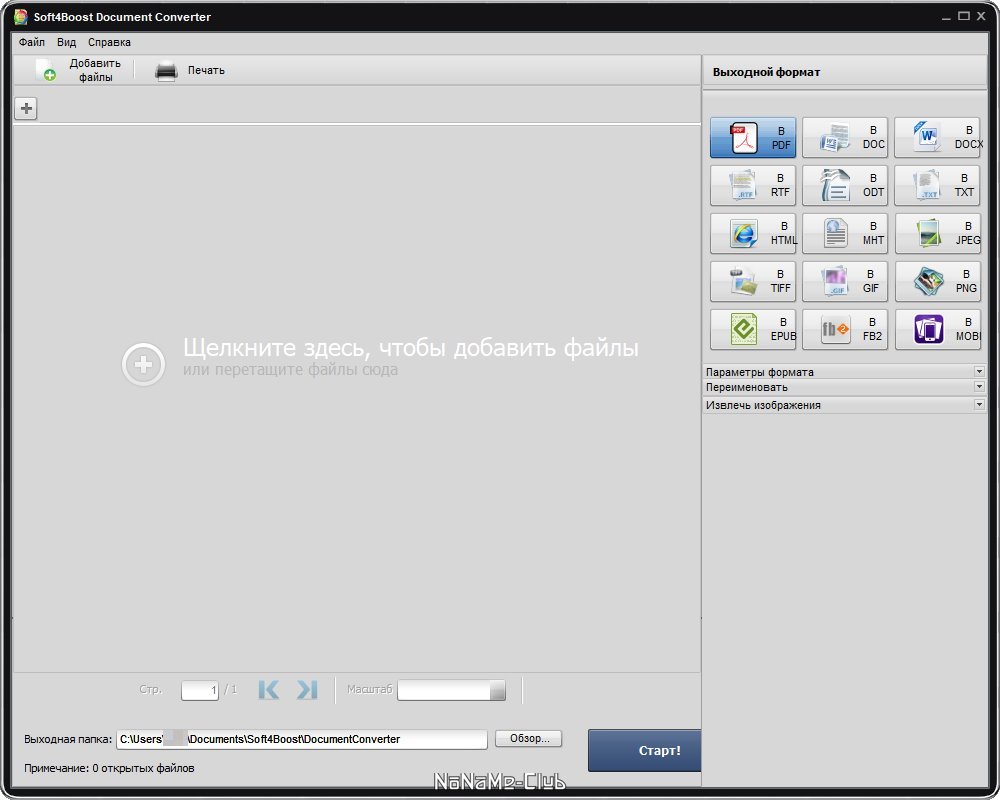
Task: Open the Файл menu
Action: [x=31, y=43]
